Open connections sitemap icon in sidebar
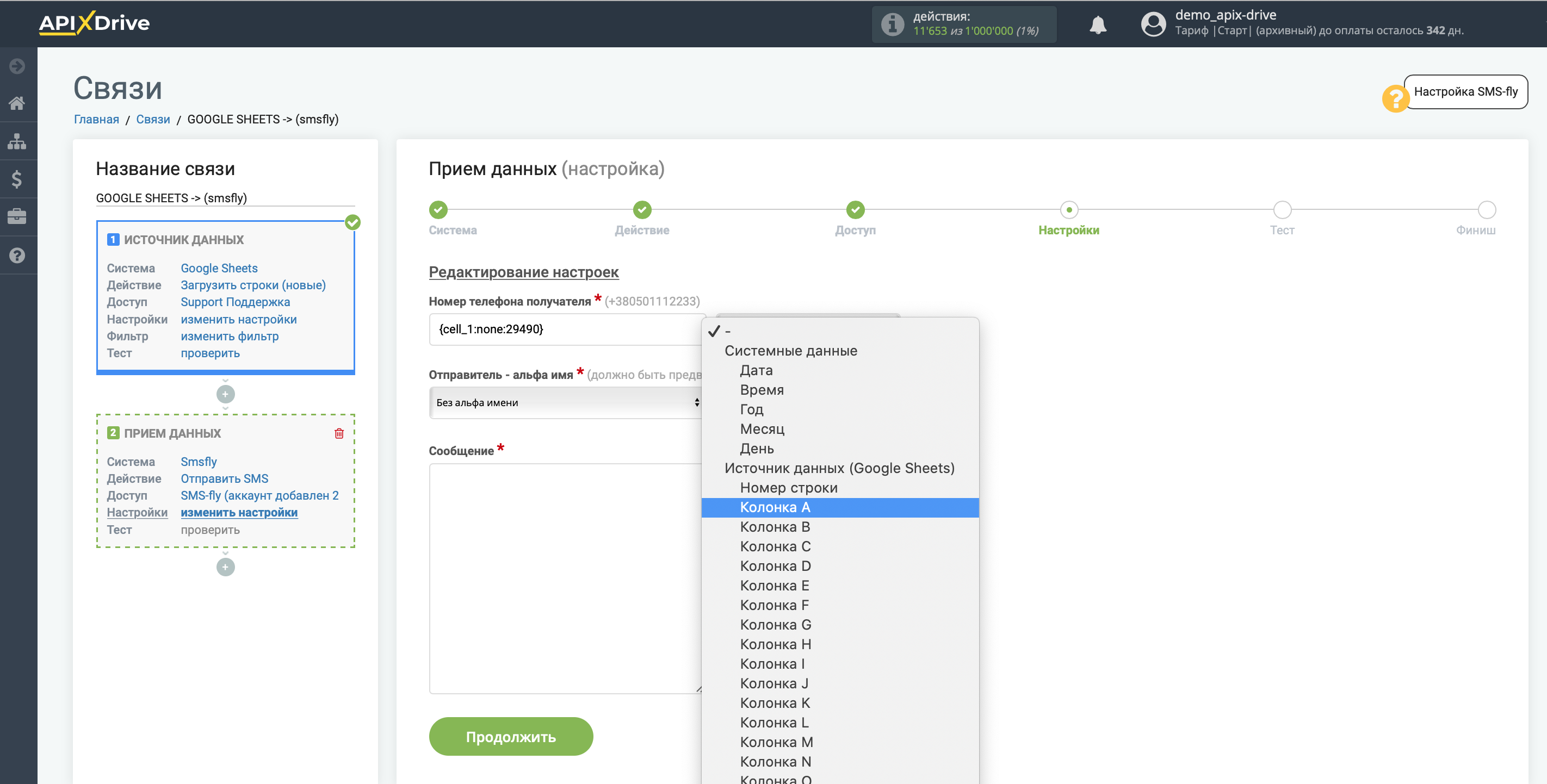The height and width of the screenshot is (784, 1547). click(17, 141)
